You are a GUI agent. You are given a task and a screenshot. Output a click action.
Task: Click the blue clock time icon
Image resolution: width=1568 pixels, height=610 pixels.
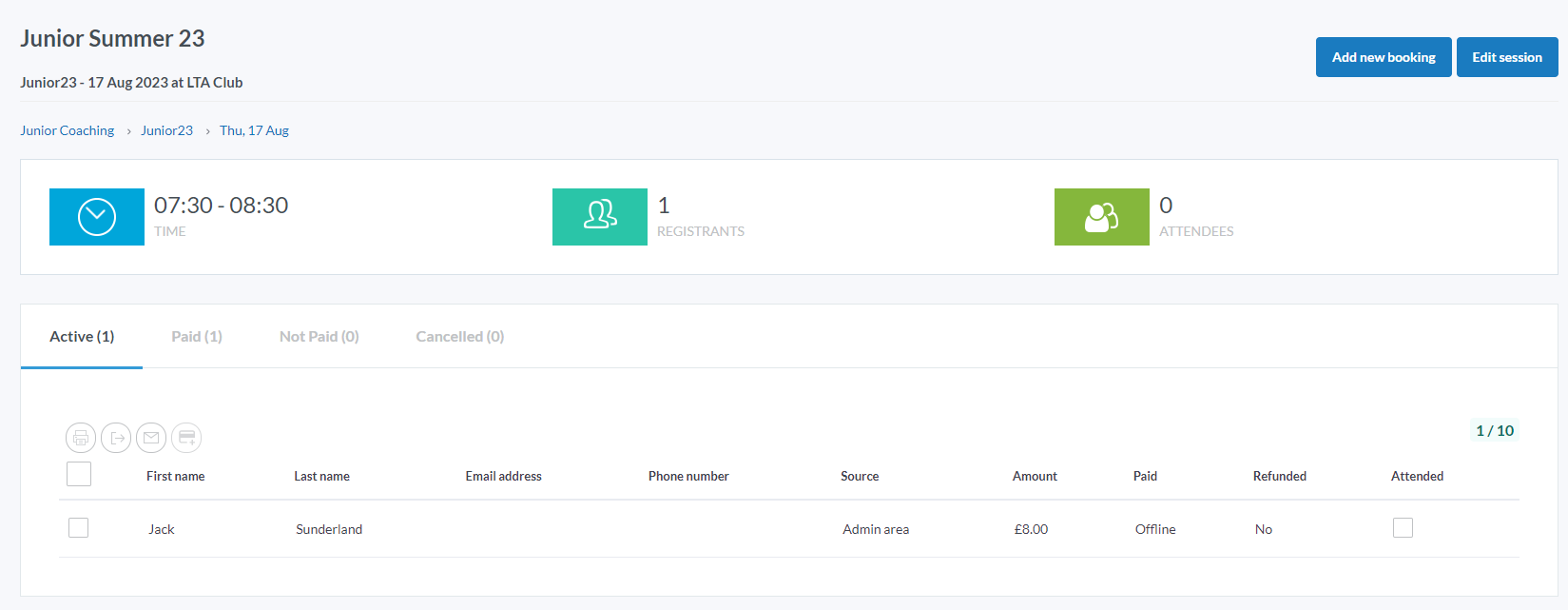tap(97, 217)
